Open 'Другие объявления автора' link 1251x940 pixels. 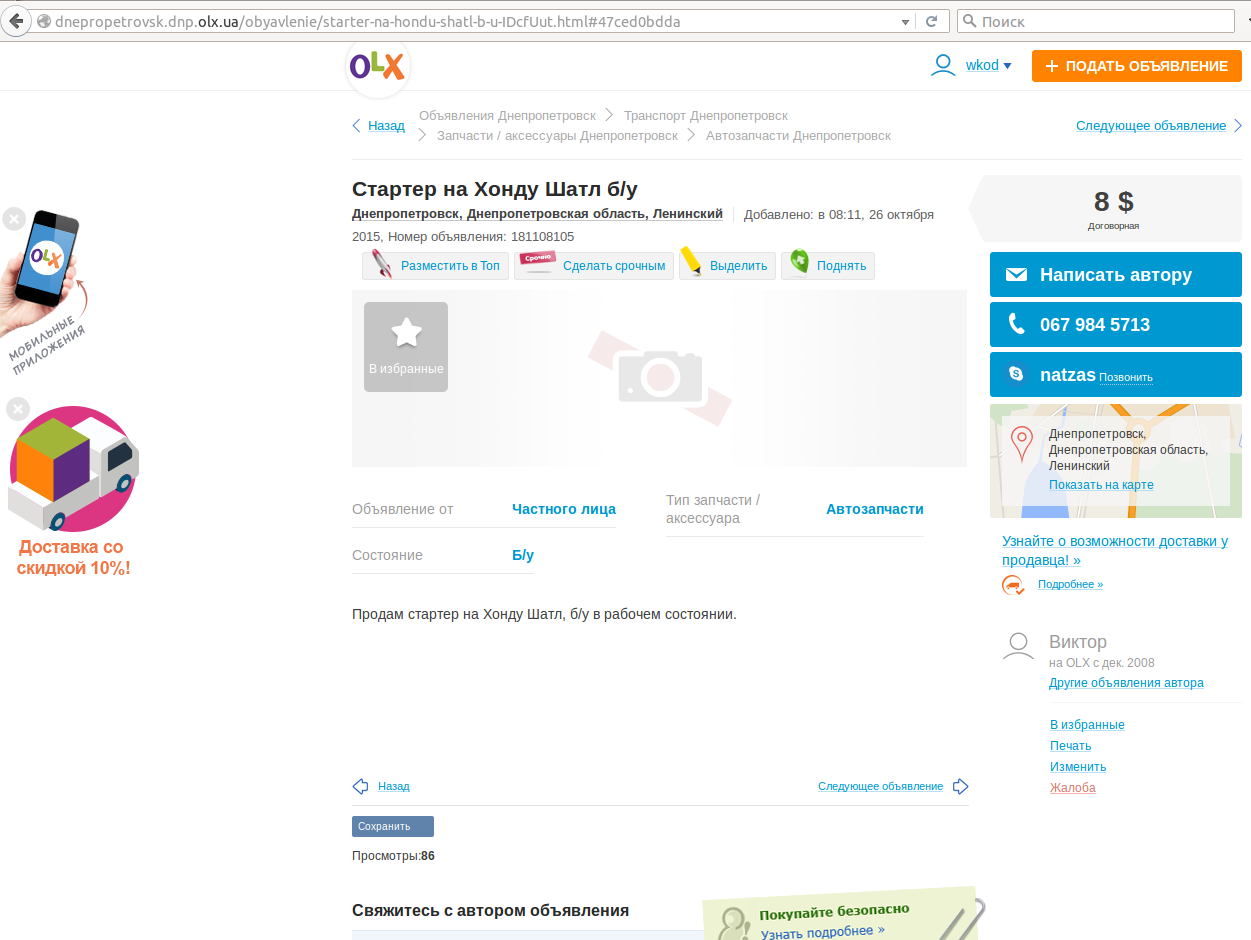tap(1126, 683)
